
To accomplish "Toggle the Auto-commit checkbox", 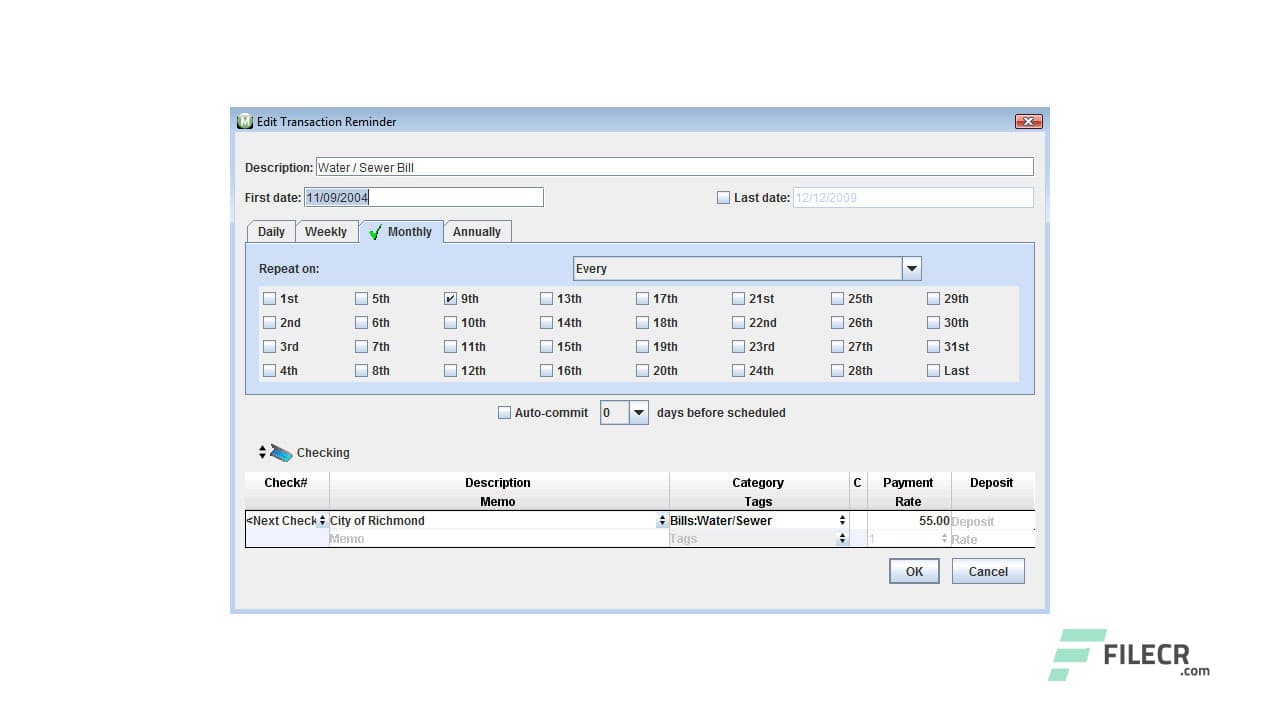I will pos(504,413).
